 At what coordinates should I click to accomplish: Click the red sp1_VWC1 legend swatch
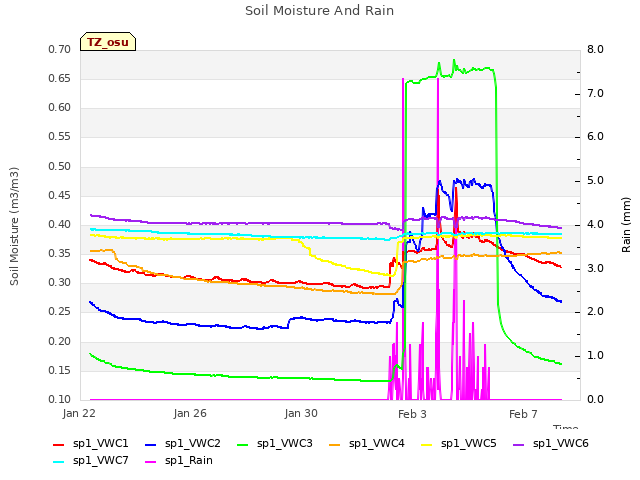[59, 445]
